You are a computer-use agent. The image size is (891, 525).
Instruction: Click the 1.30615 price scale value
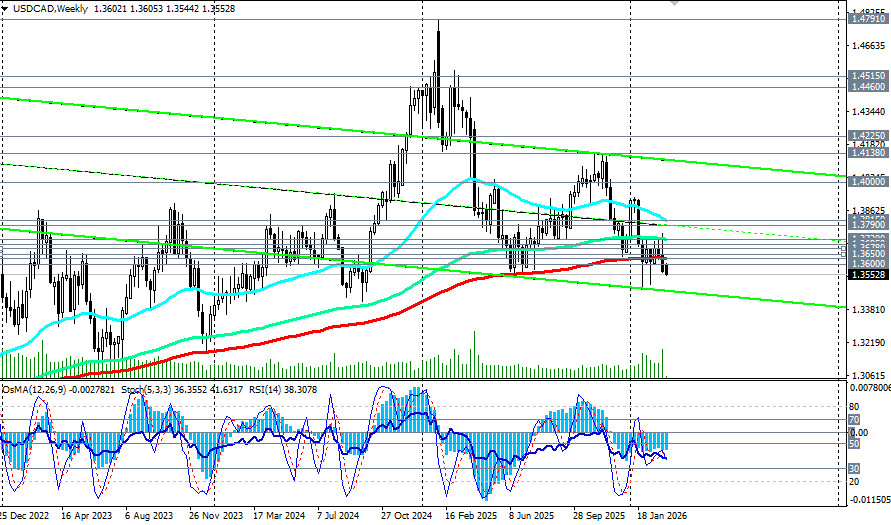tap(869, 376)
